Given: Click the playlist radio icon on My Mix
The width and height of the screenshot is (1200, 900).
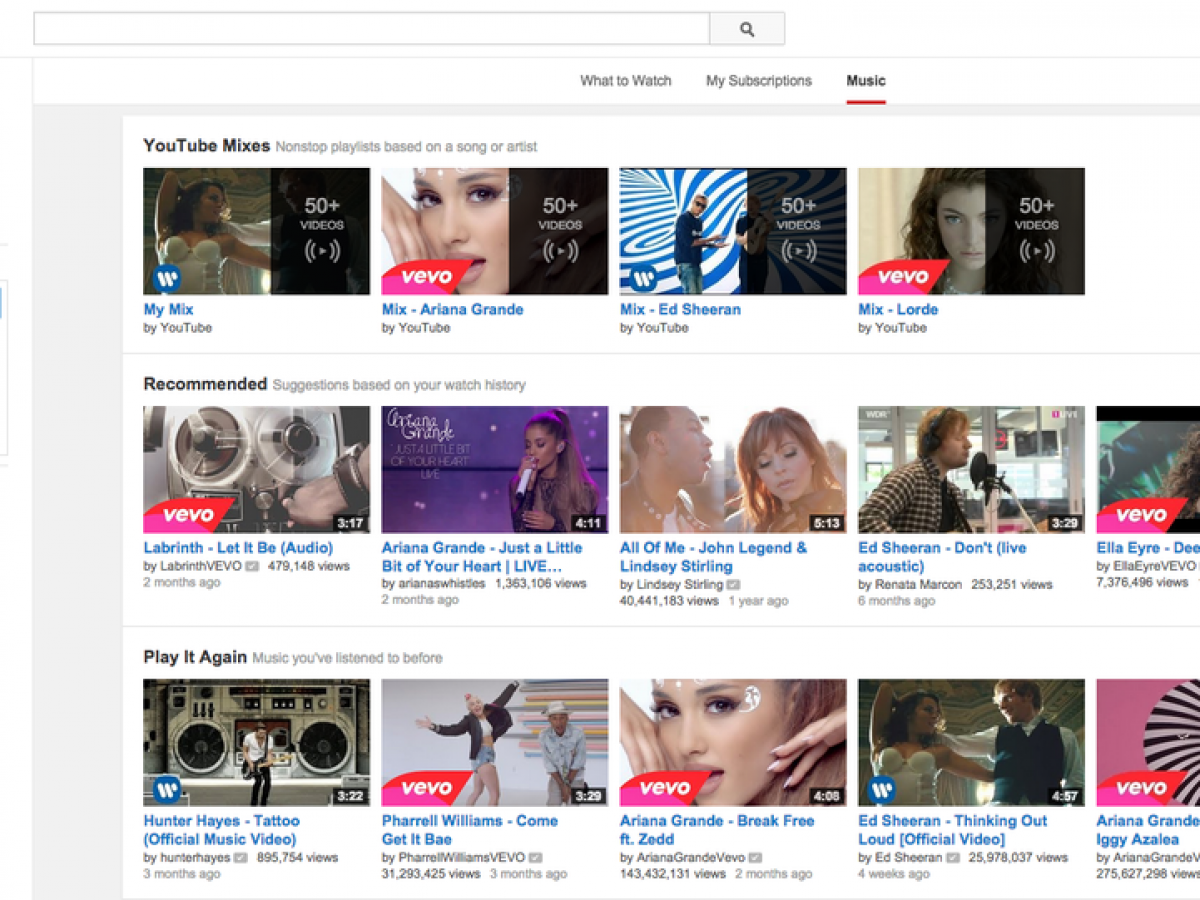Looking at the screenshot, I should click(322, 251).
